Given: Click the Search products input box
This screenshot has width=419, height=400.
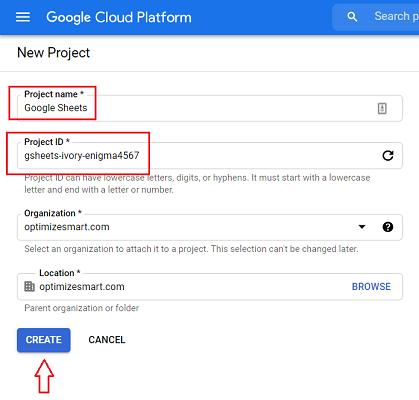Looking at the screenshot, I should pos(376,17).
